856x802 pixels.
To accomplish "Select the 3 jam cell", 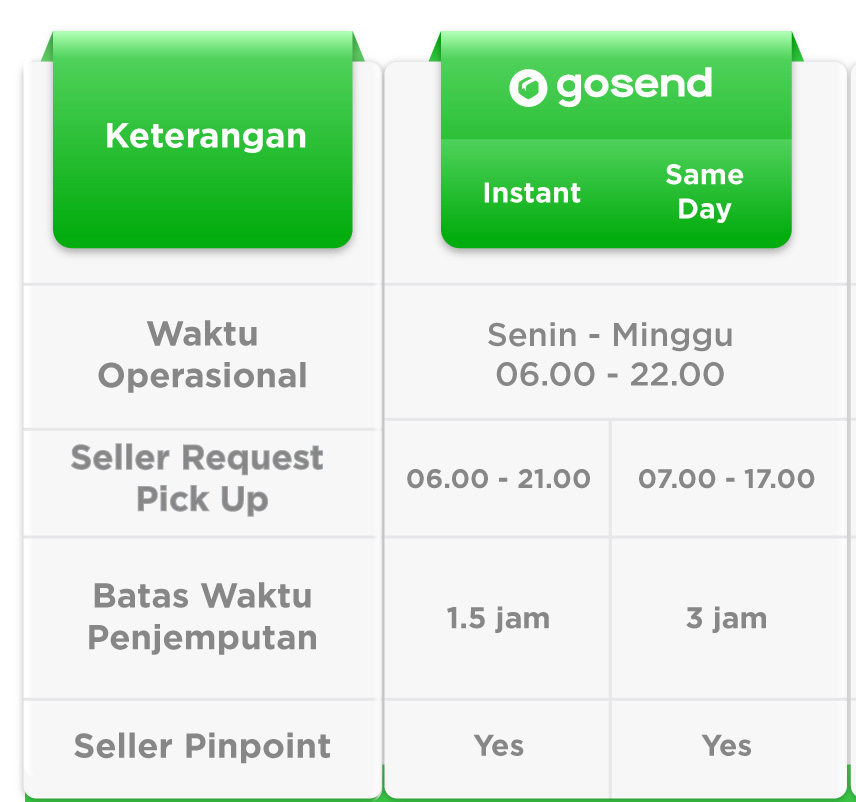I will pos(726,619).
